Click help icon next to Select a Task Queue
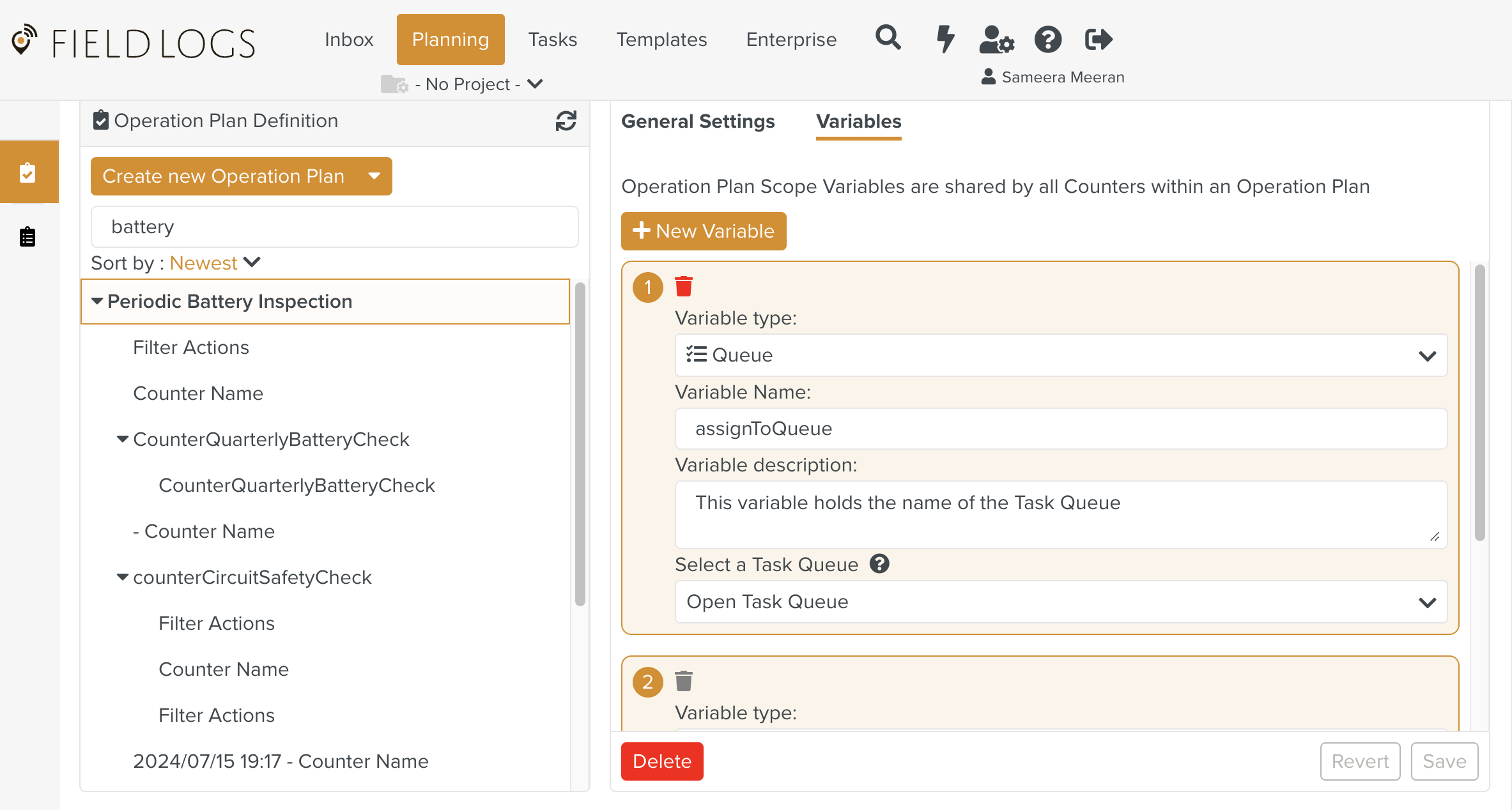1512x810 pixels. pos(879,564)
